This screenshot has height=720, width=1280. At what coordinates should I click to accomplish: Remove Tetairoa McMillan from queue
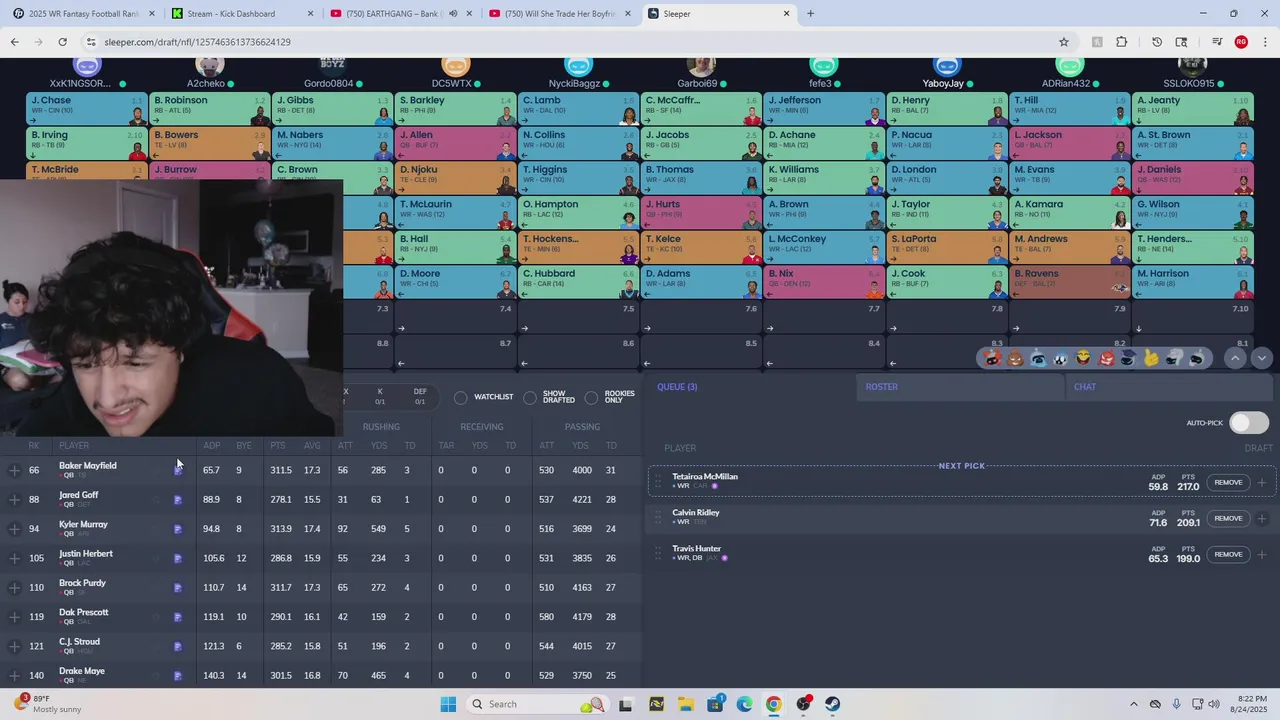click(1228, 483)
